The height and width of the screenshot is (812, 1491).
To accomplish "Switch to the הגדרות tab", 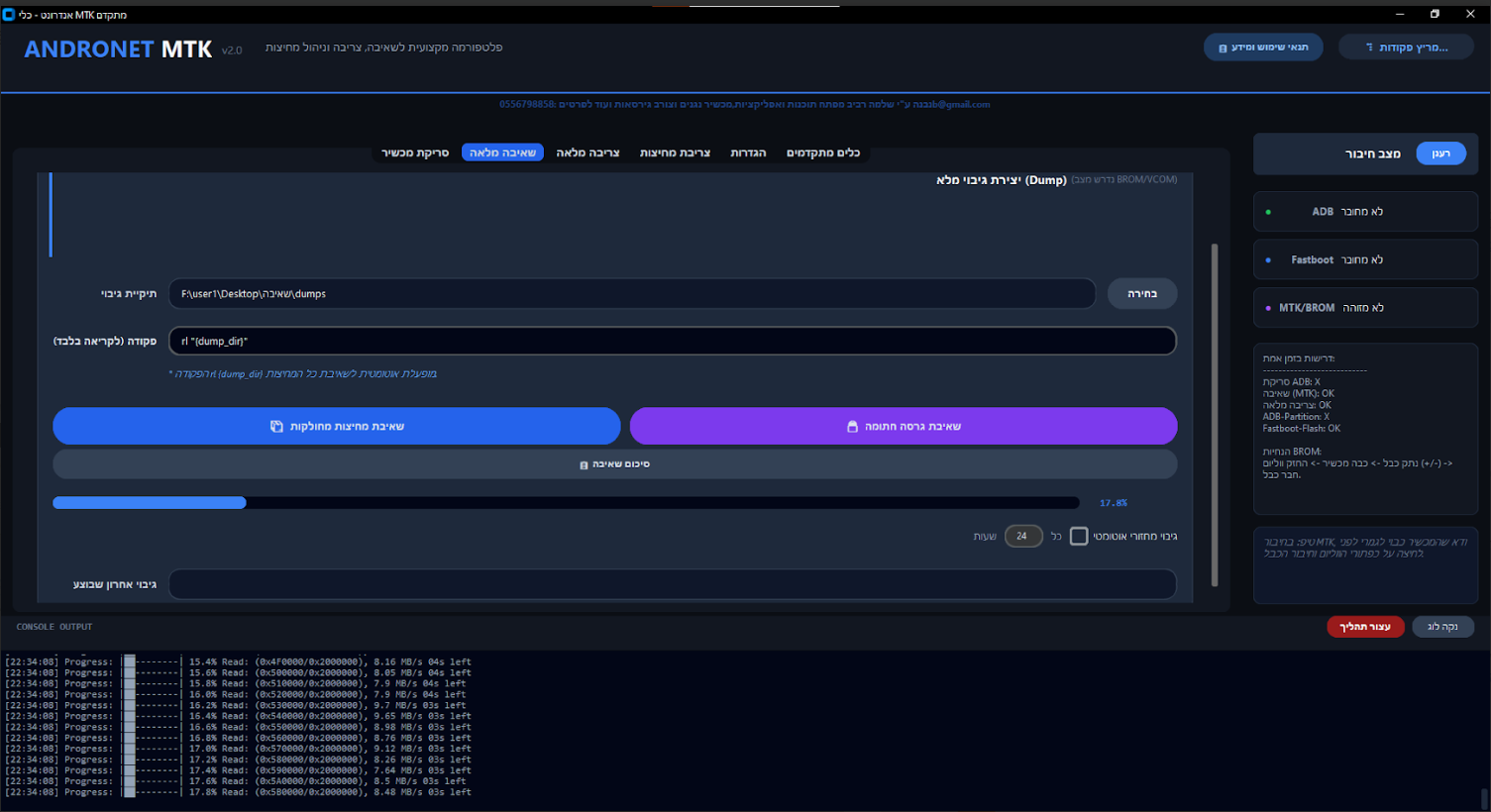I will pyautogui.click(x=749, y=152).
